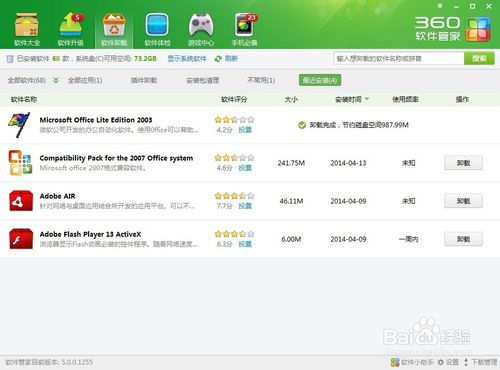
Task: Select the 最近安装(4) tab
Action: pos(320,80)
